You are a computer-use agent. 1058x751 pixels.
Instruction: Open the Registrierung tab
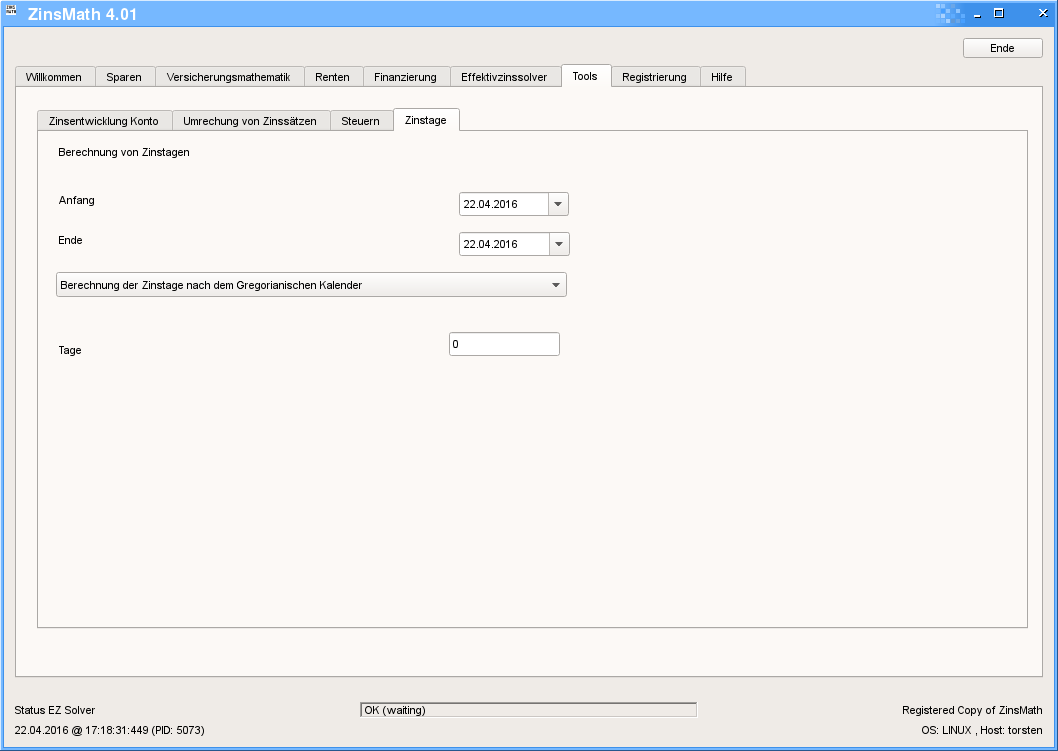click(x=654, y=77)
